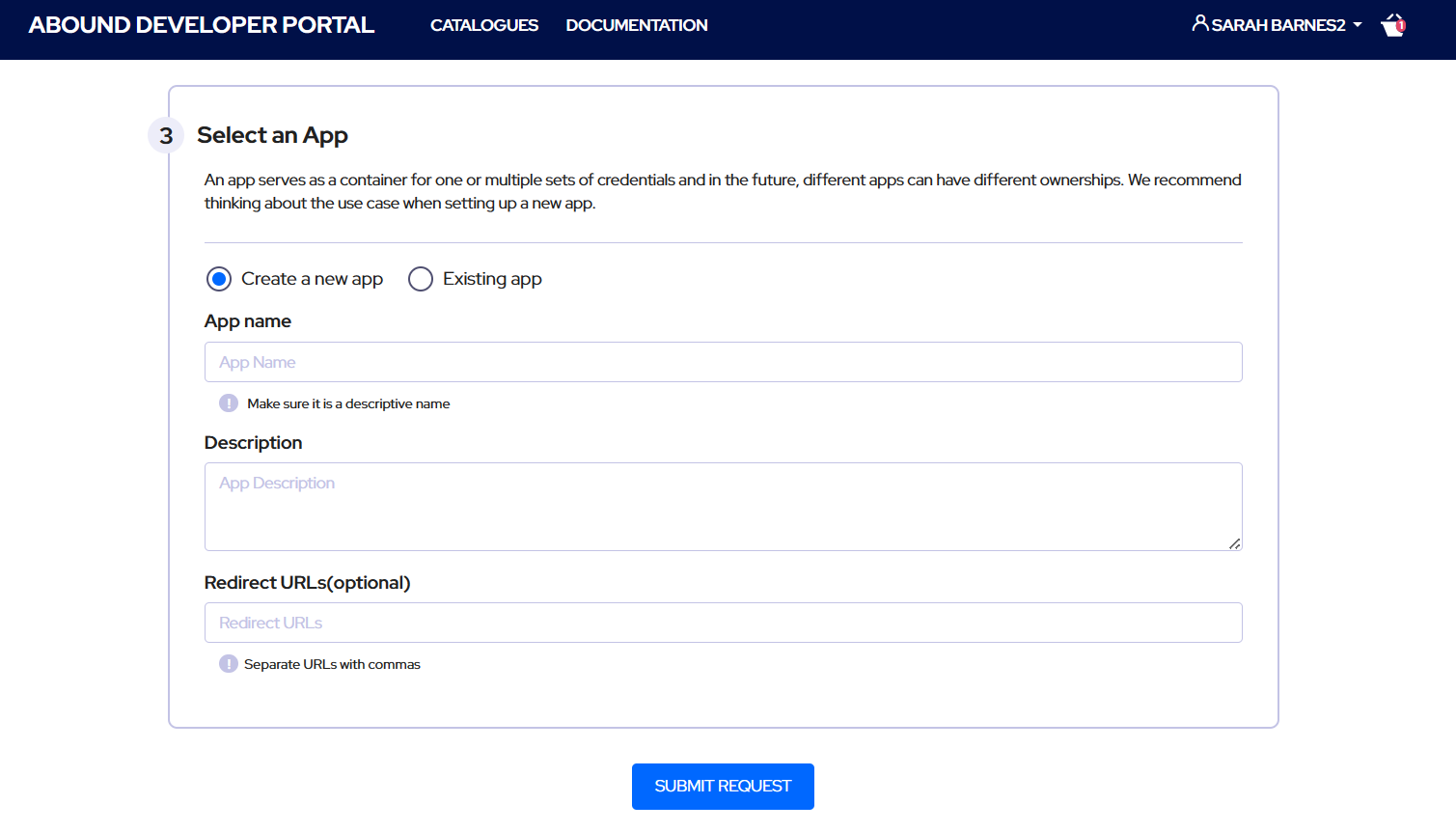This screenshot has width=1456, height=832.
Task: Click the user profile silhouette icon
Action: pos(1199,23)
